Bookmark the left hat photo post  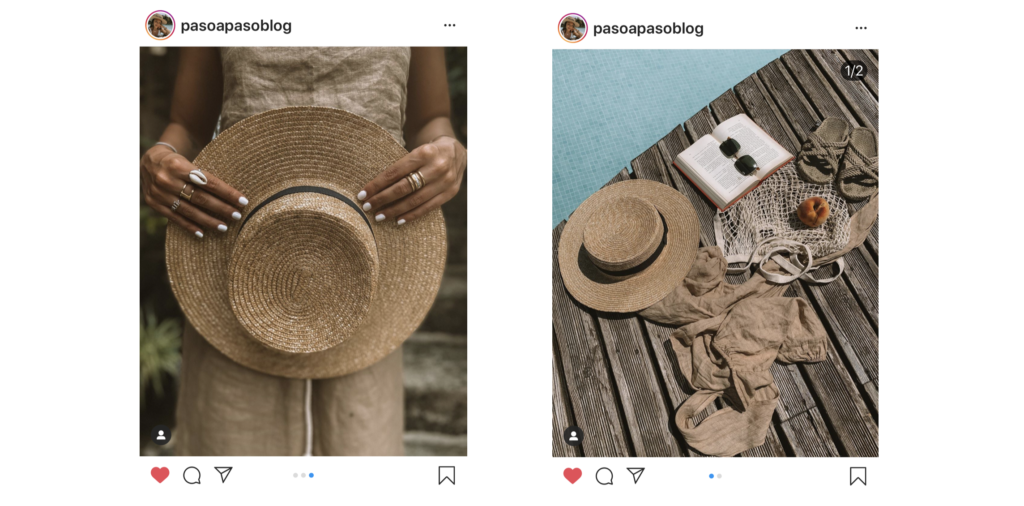(447, 475)
